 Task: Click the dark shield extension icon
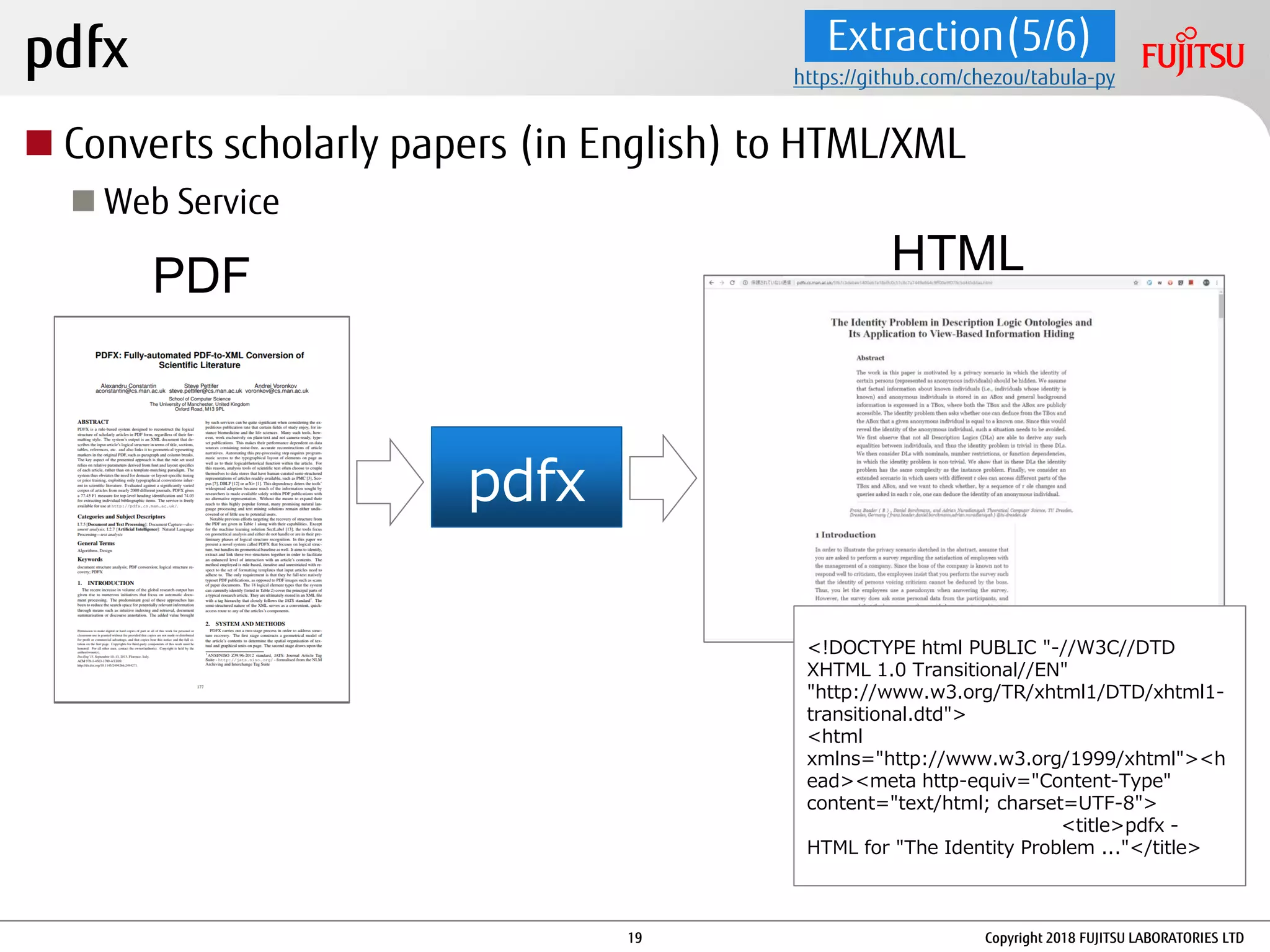[1181, 283]
